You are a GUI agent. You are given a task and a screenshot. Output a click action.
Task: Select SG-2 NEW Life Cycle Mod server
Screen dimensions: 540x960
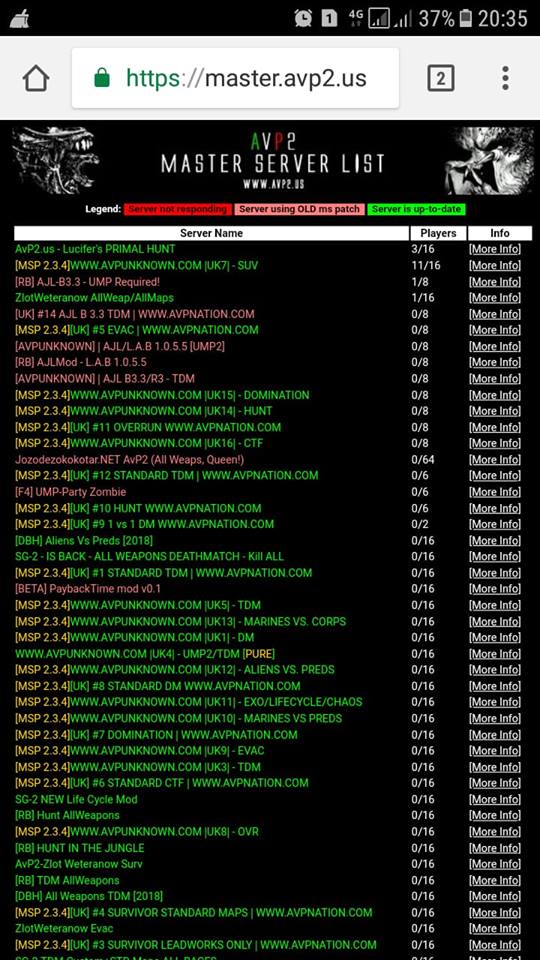76,800
